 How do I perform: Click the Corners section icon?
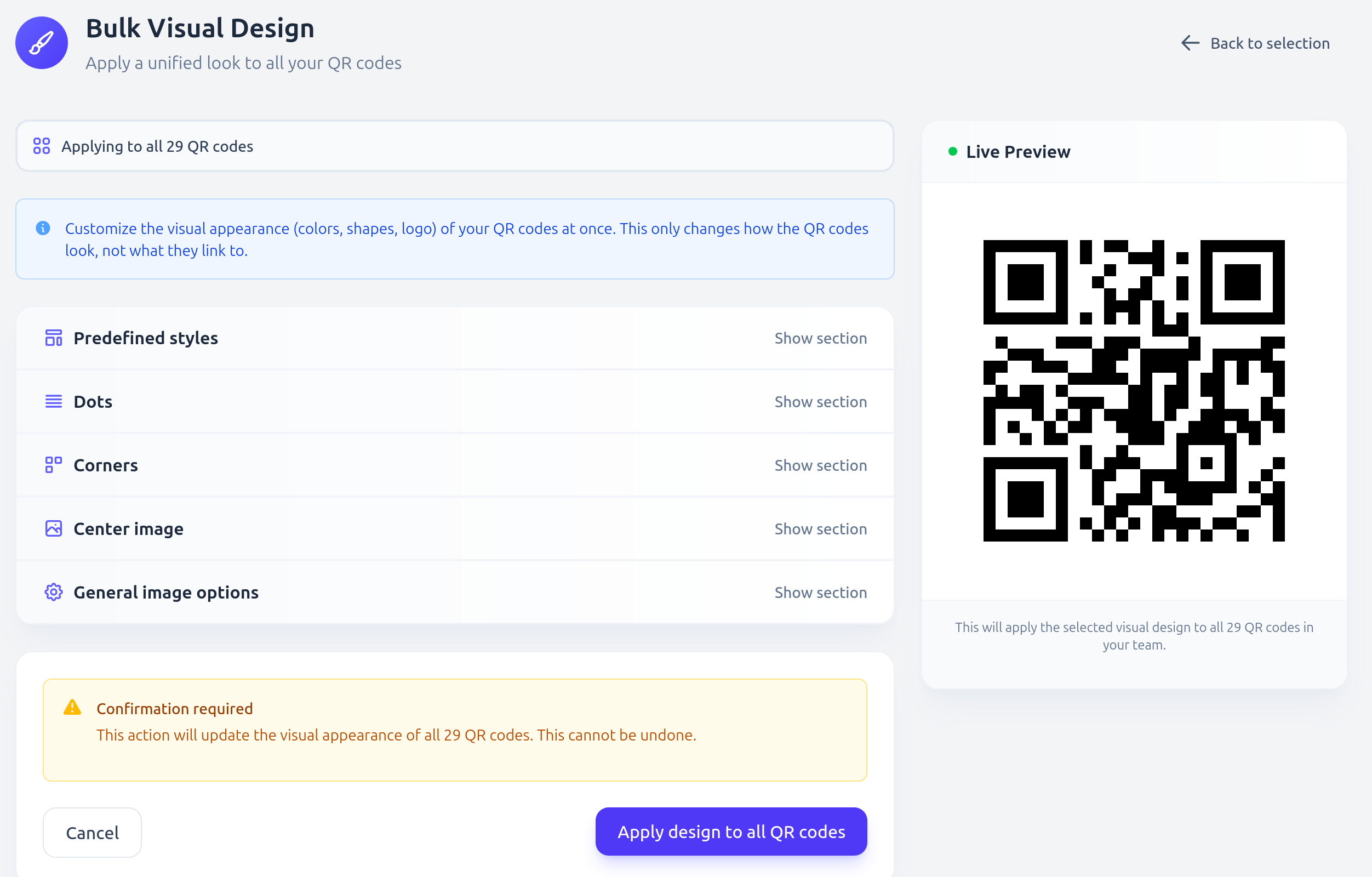point(53,464)
